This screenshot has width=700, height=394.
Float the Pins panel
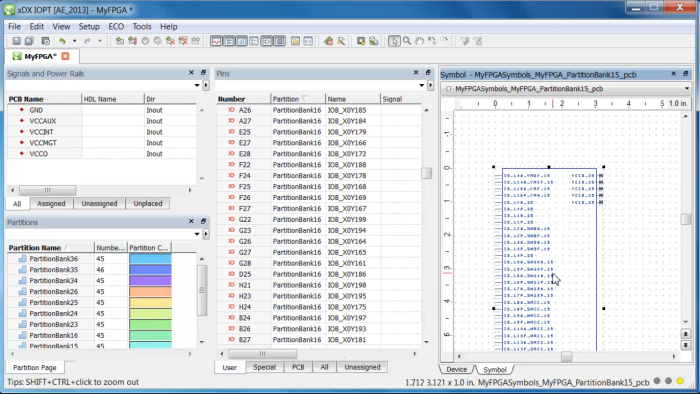pos(428,72)
